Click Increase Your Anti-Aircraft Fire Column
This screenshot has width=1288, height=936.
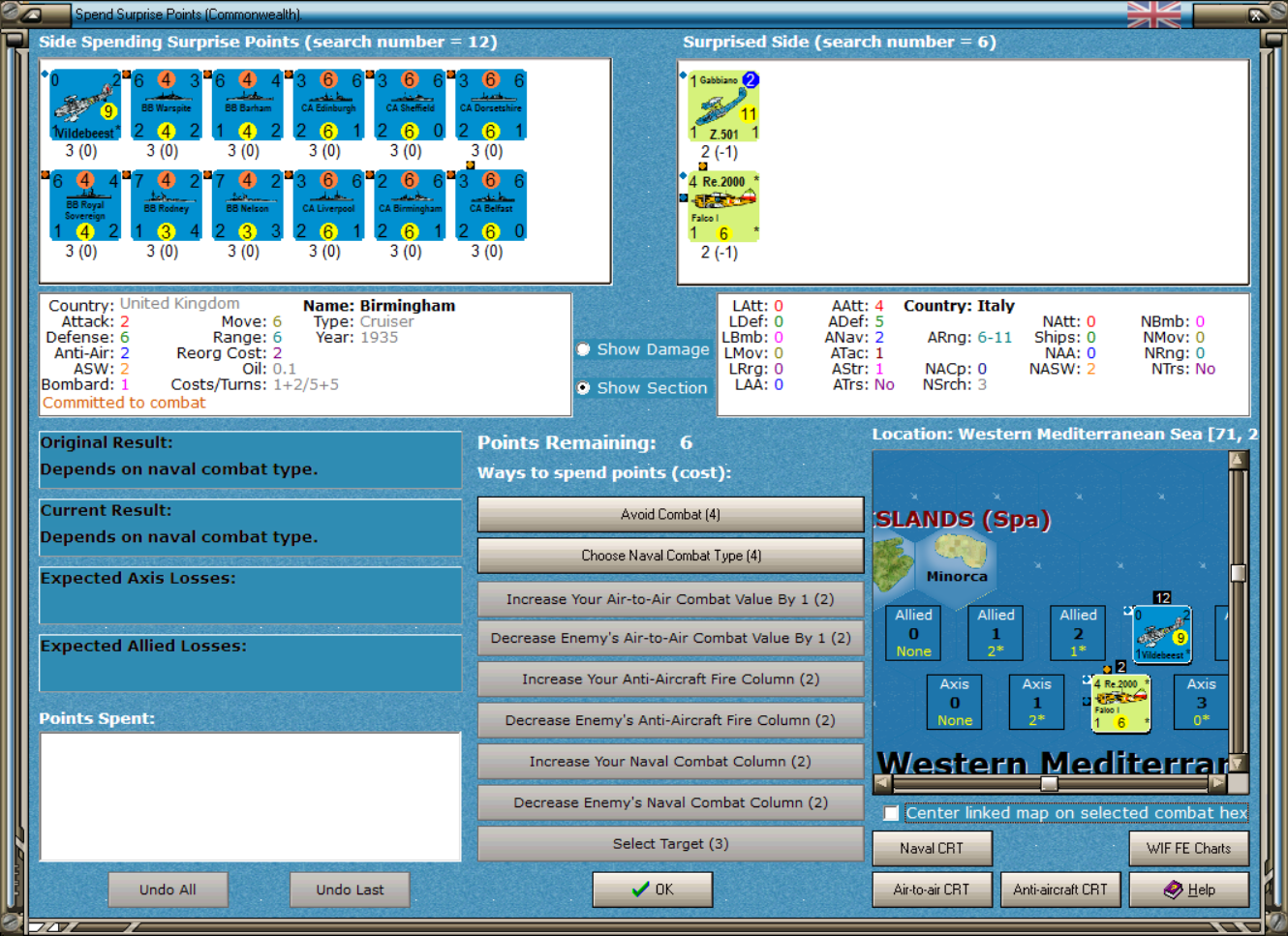click(x=670, y=679)
